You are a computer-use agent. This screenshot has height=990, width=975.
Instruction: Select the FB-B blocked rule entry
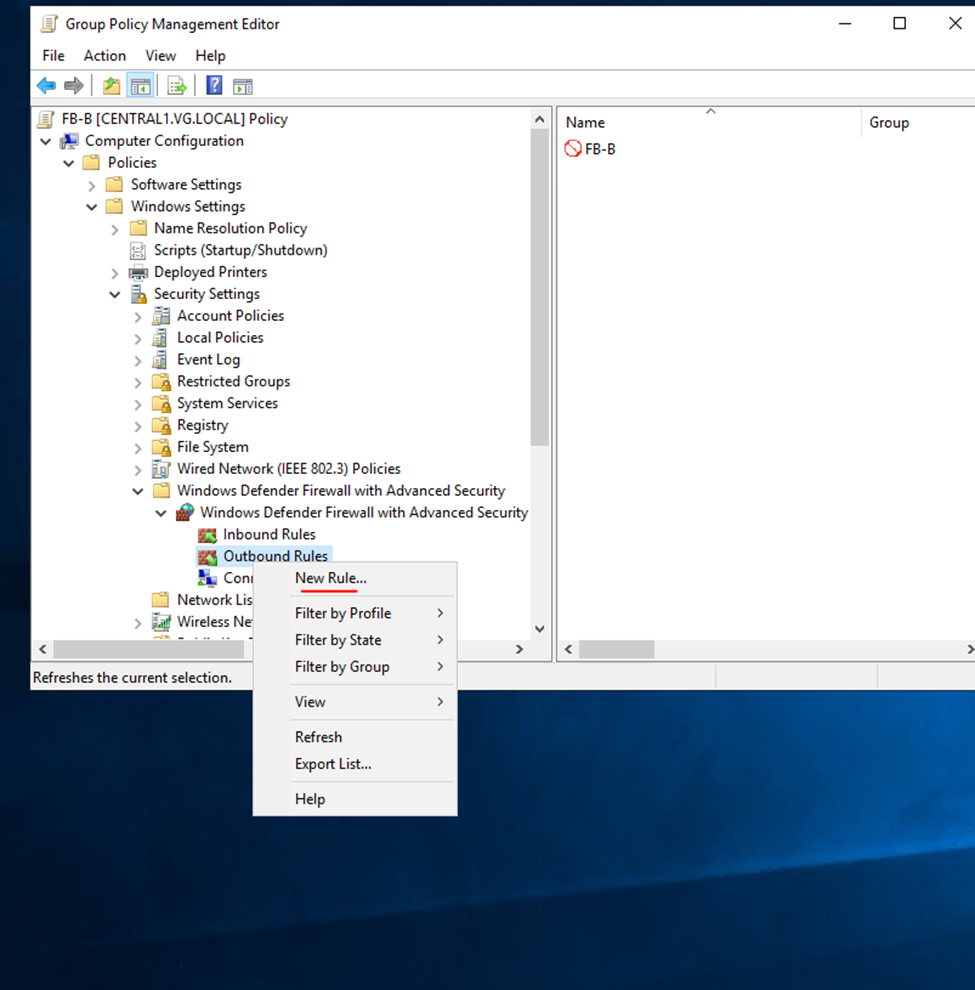(599, 149)
